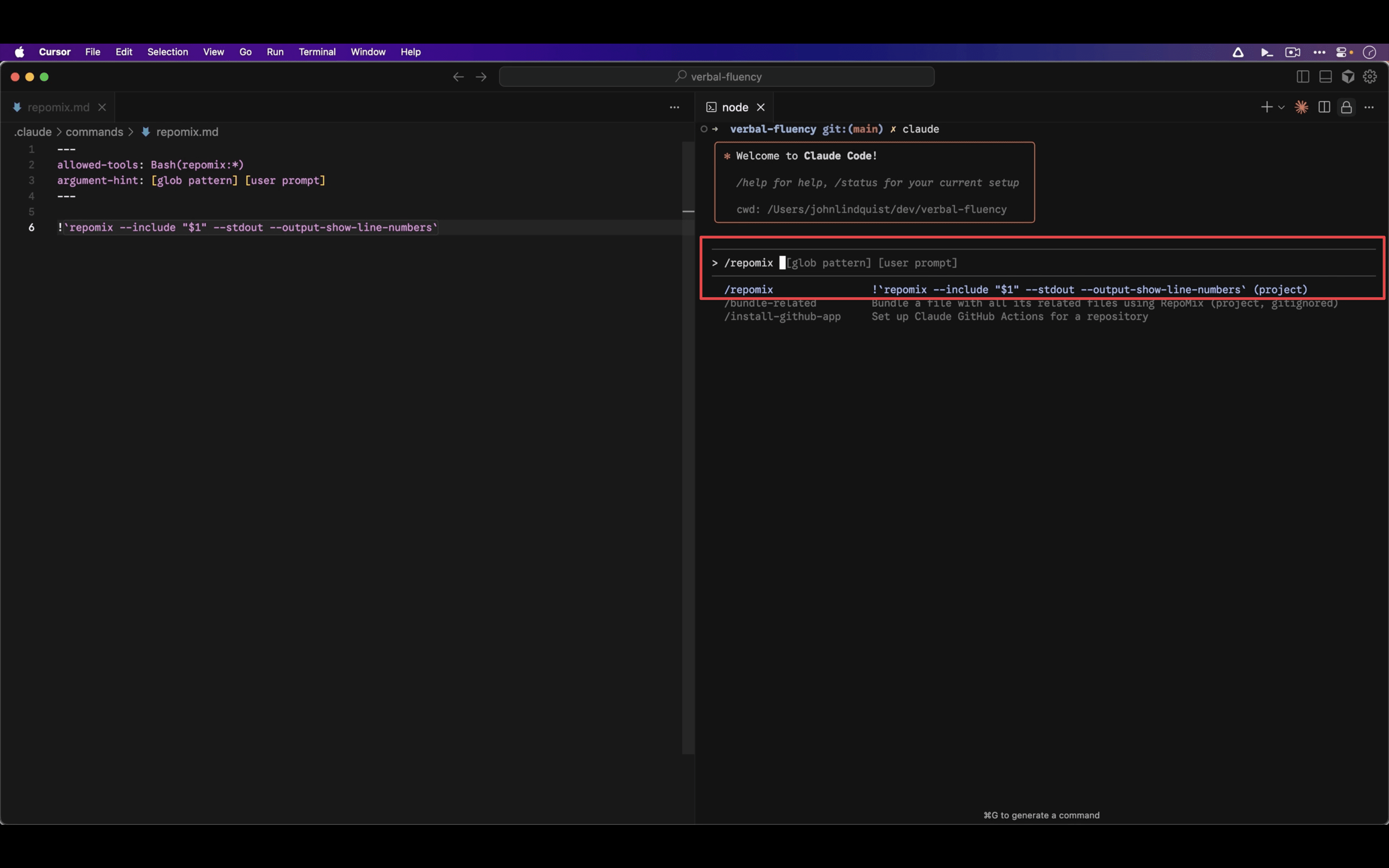Click the repomix --include command on line 6

pos(248,227)
